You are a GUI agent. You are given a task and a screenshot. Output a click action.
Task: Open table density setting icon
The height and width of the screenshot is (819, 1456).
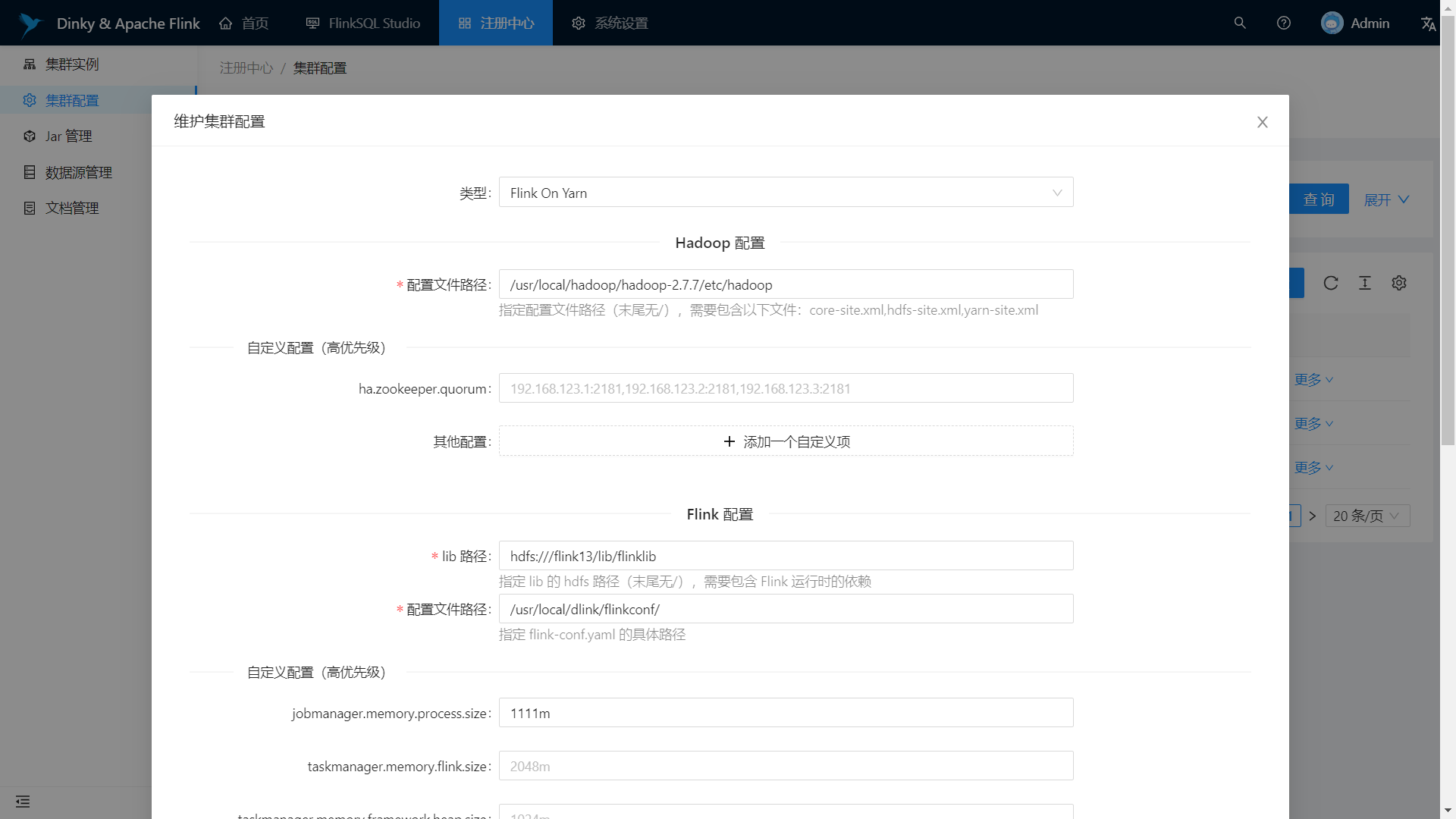[1365, 283]
